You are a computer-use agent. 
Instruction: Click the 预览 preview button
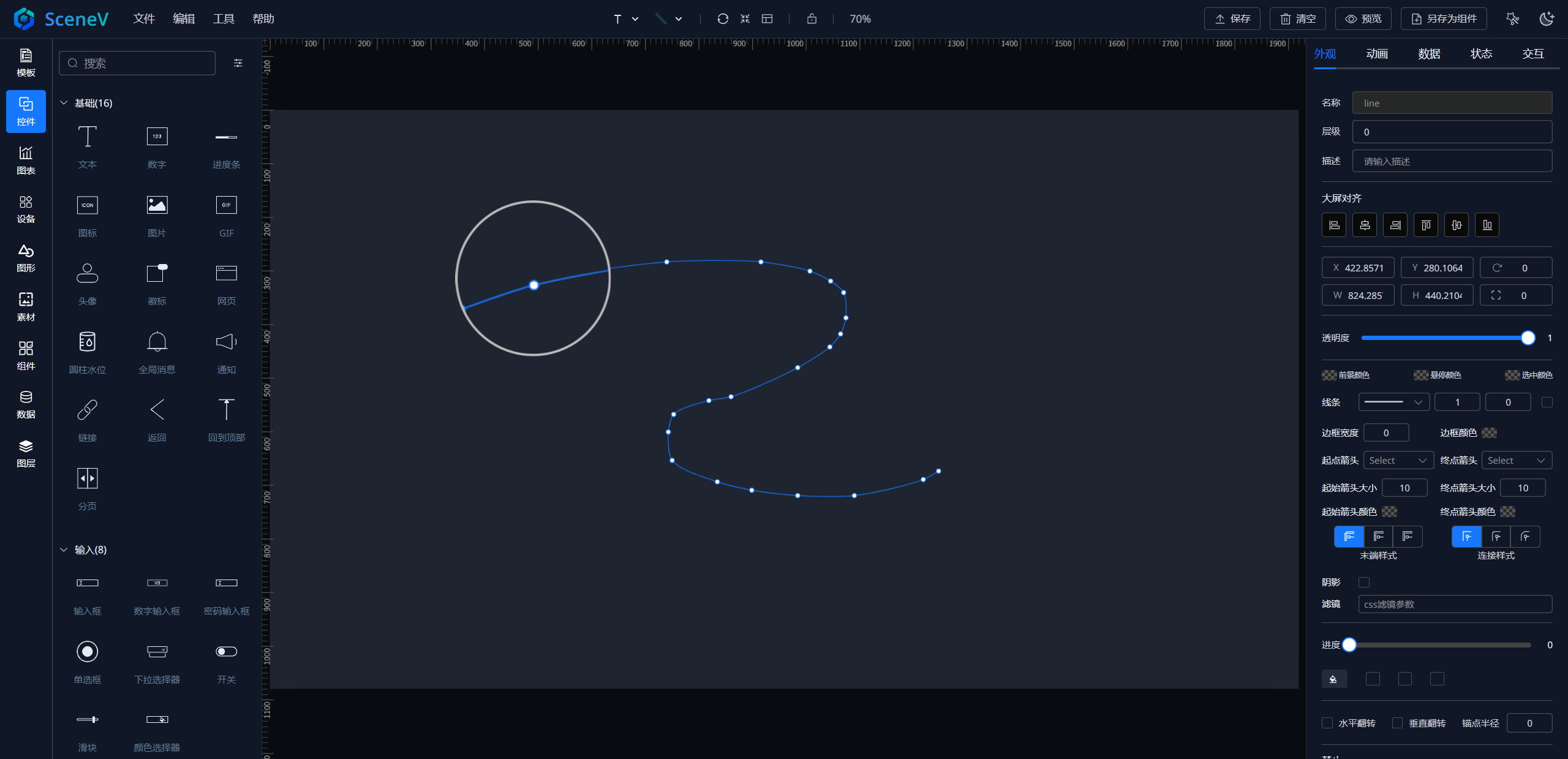tap(1363, 19)
